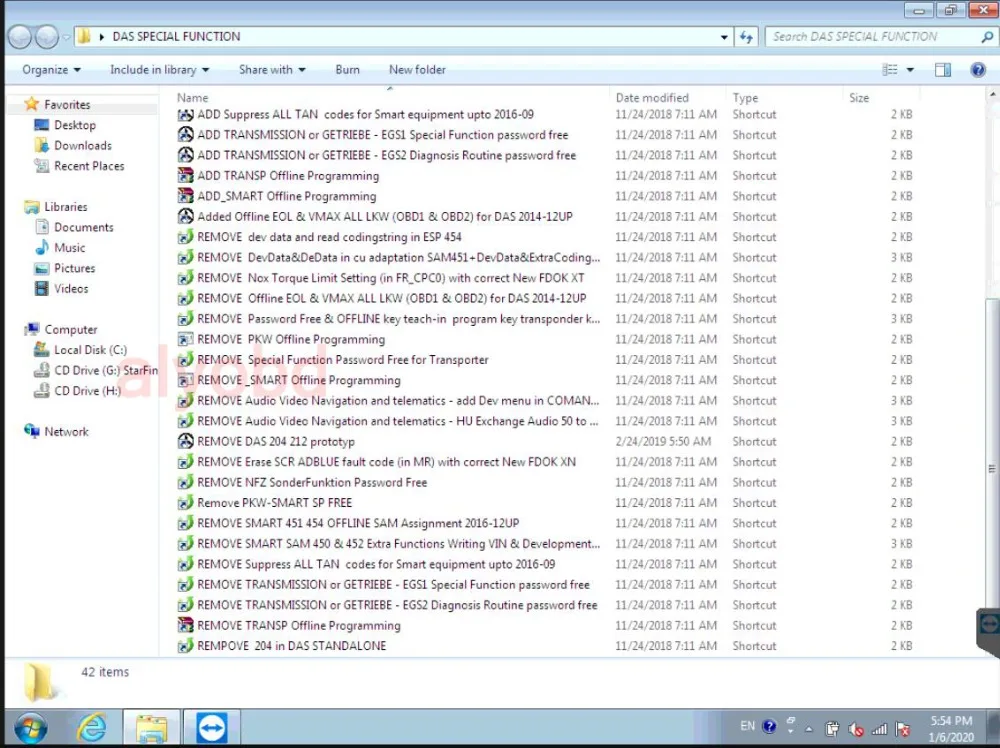The width and height of the screenshot is (1000, 748).
Task: Open Downloads folder in sidebar
Action: pos(82,145)
